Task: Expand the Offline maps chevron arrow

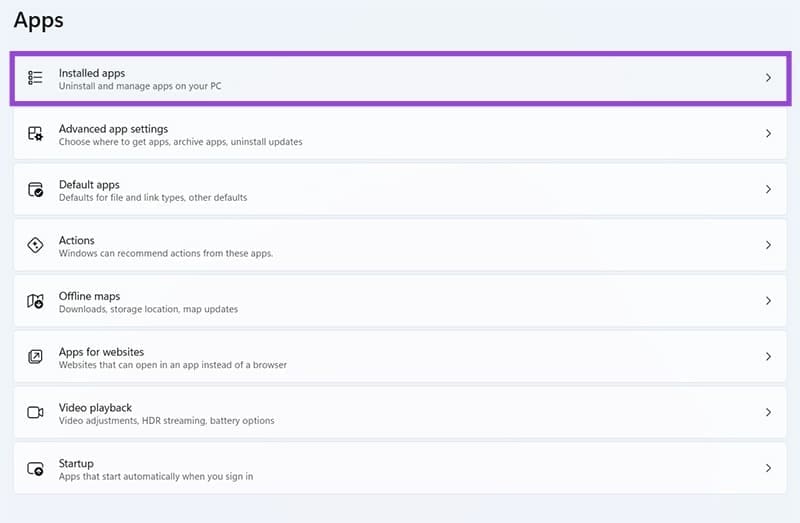Action: coord(768,301)
